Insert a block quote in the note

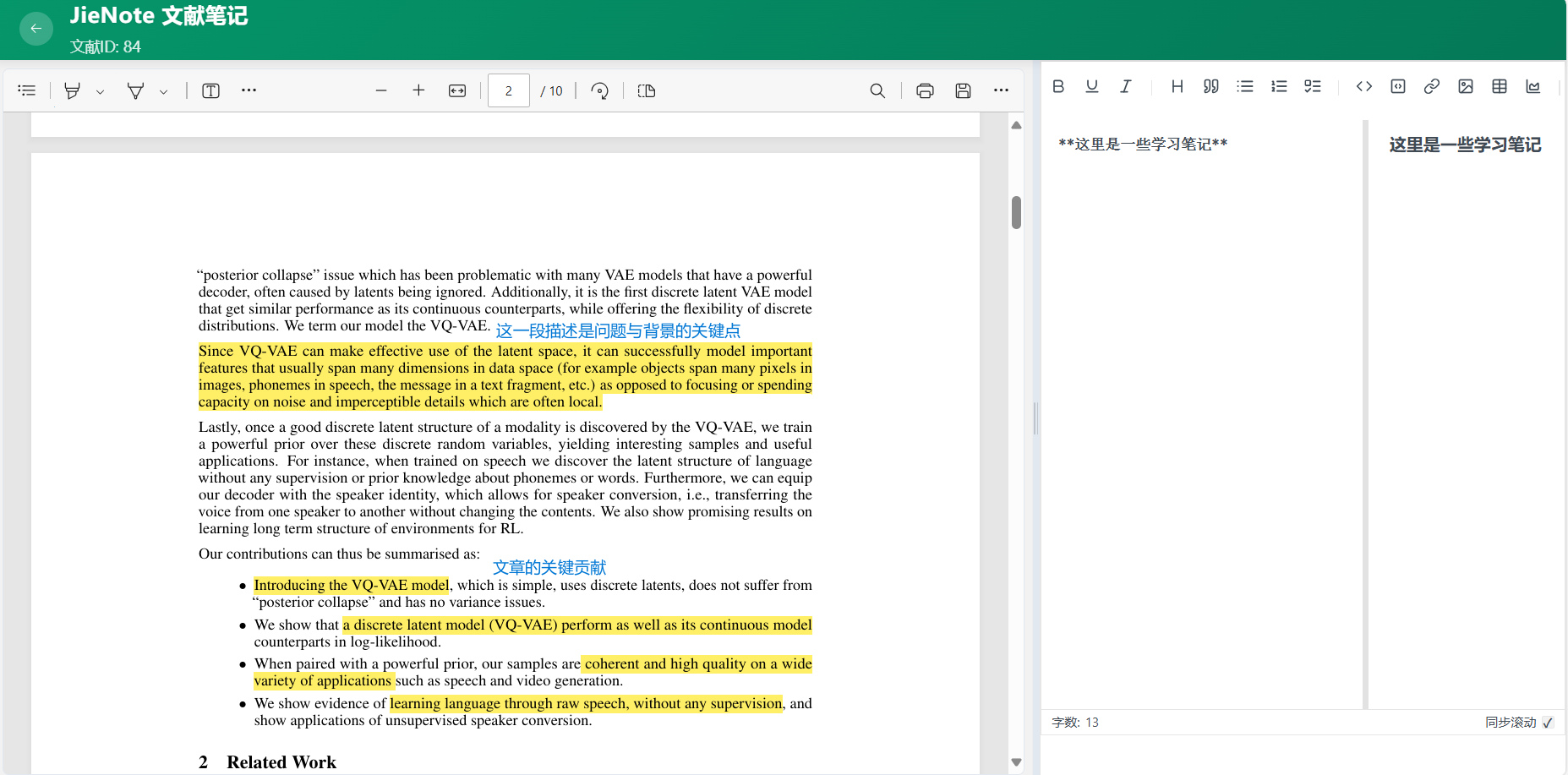pyautogui.click(x=1211, y=86)
